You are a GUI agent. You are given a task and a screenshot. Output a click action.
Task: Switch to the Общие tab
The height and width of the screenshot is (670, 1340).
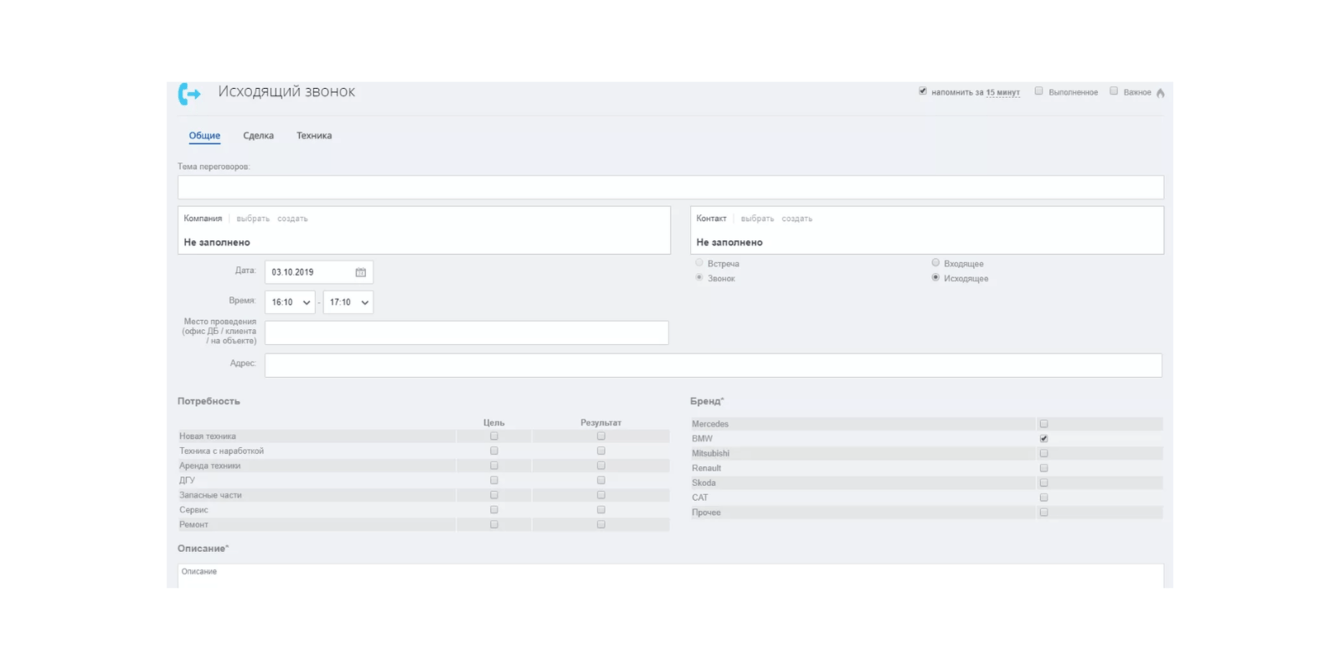[x=205, y=136]
